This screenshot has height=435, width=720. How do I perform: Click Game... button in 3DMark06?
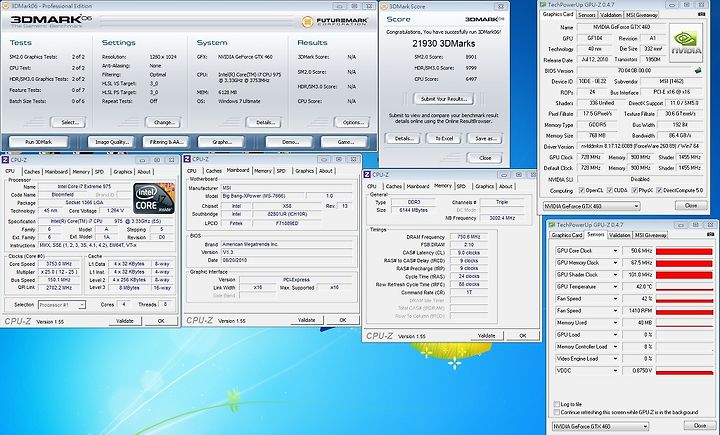coord(344,142)
